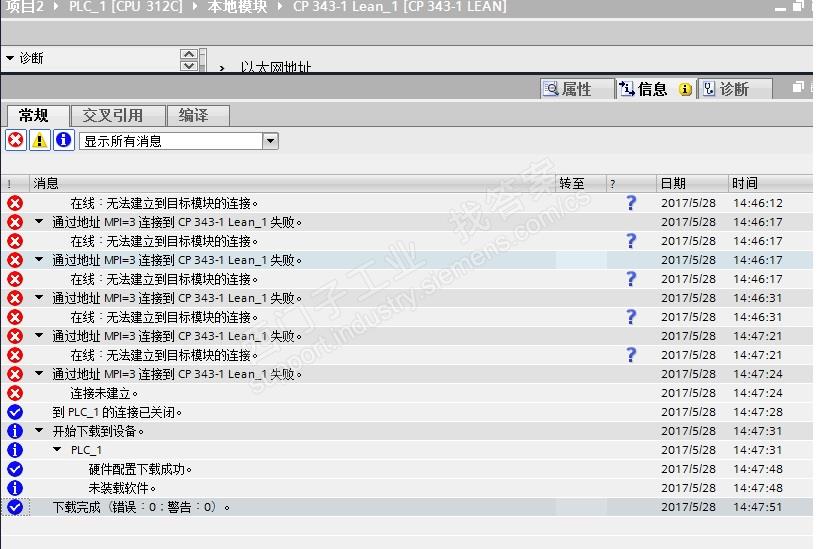Click info icon of 未装载软件 row
The width and height of the screenshot is (819, 549).
[15, 488]
